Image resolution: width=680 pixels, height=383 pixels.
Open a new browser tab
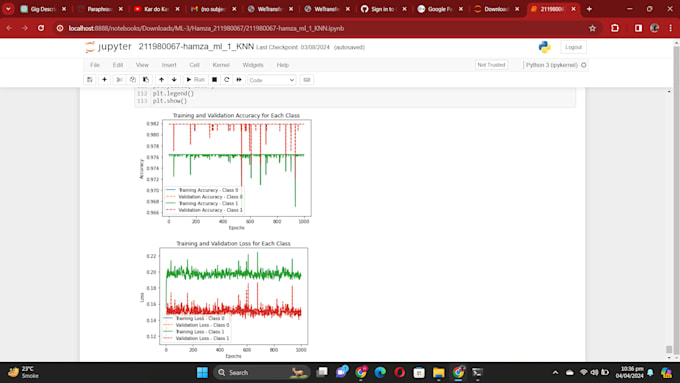pyautogui.click(x=589, y=9)
